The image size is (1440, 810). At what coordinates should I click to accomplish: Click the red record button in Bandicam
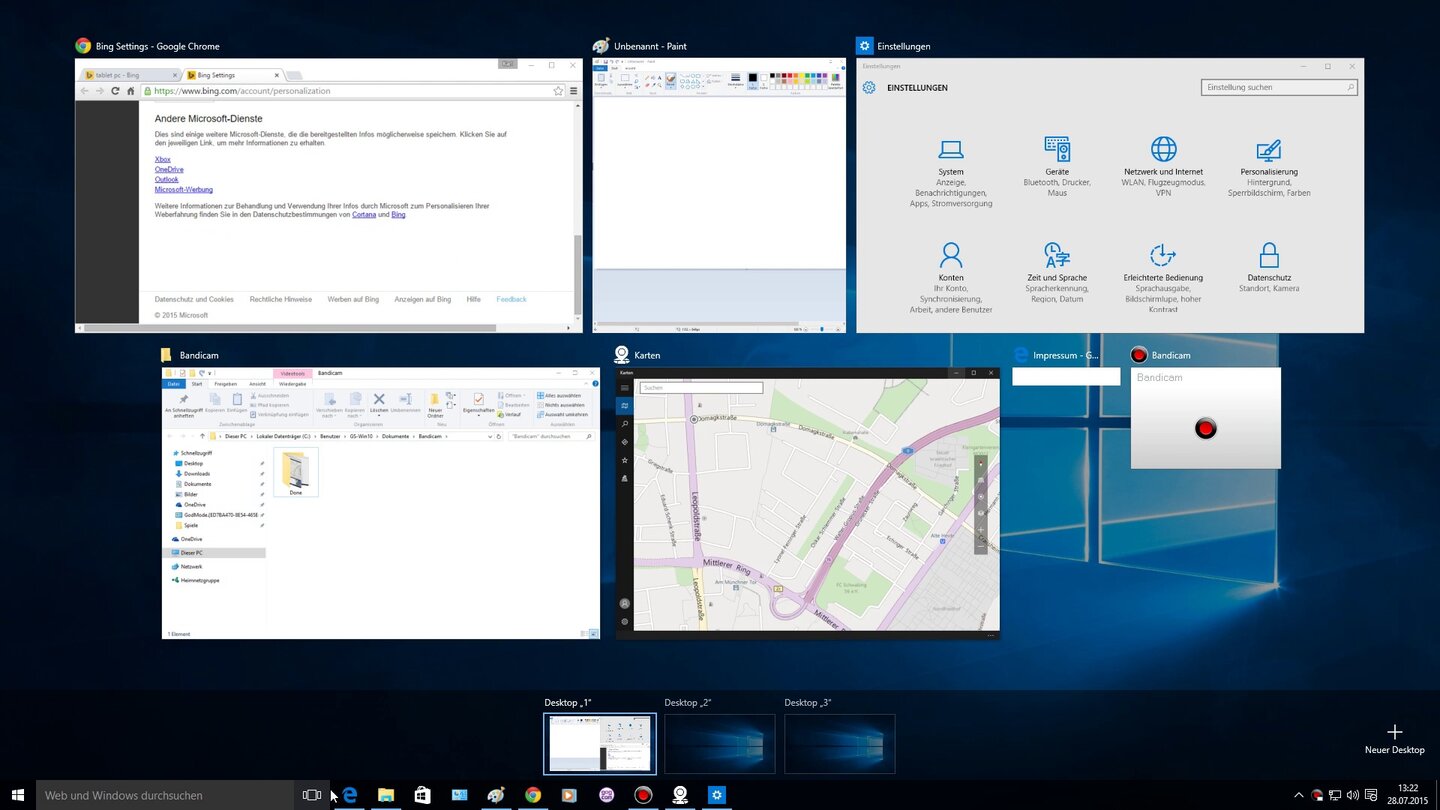1206,428
